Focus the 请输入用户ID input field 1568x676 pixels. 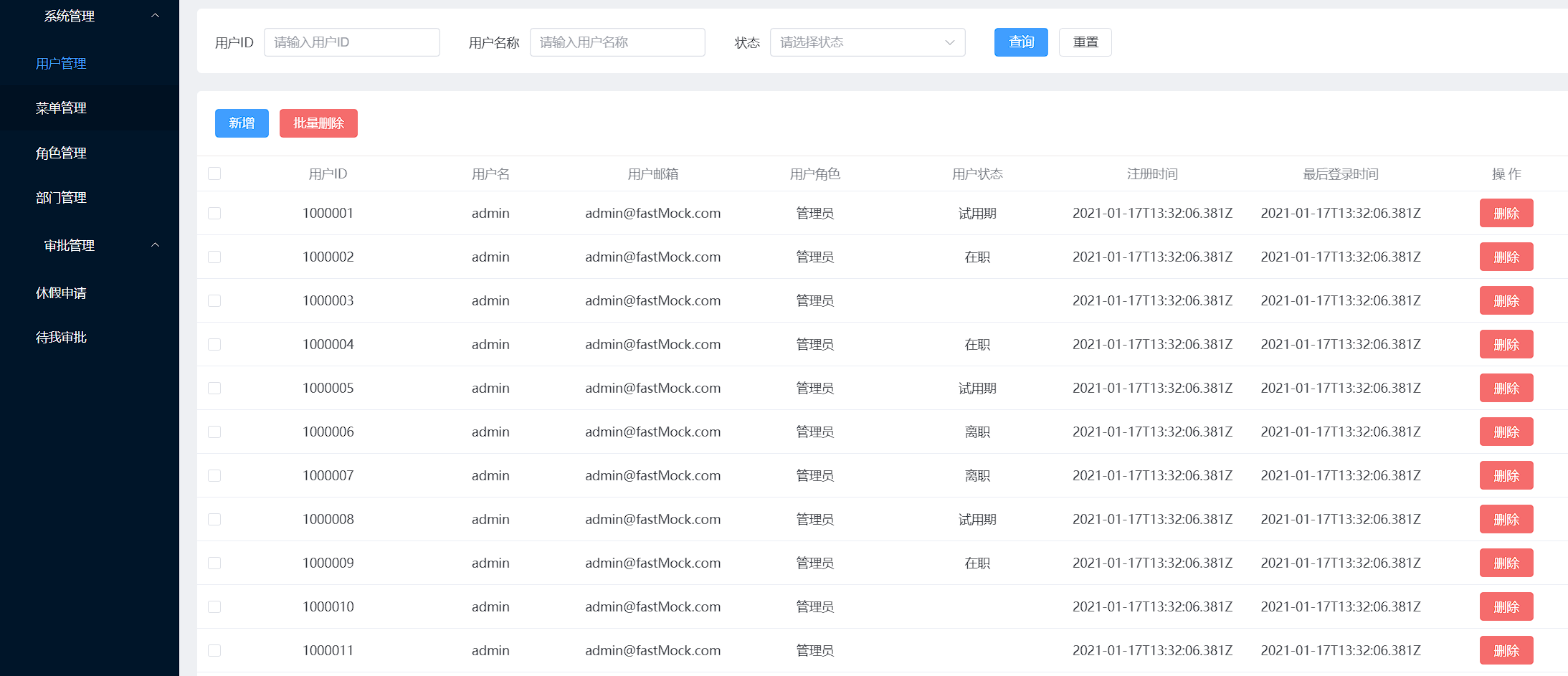pos(352,42)
